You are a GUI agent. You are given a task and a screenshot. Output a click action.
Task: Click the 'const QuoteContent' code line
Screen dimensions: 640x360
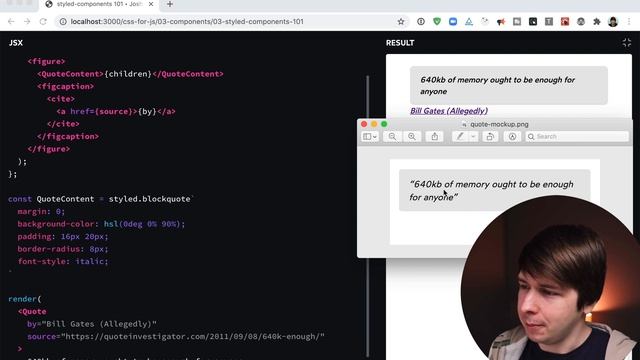[100, 199]
